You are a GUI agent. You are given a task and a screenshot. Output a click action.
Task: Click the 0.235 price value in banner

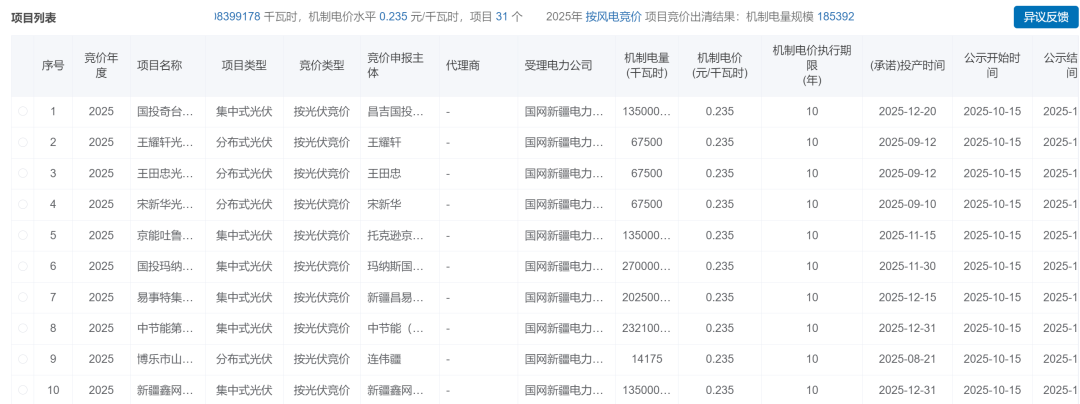pos(393,17)
